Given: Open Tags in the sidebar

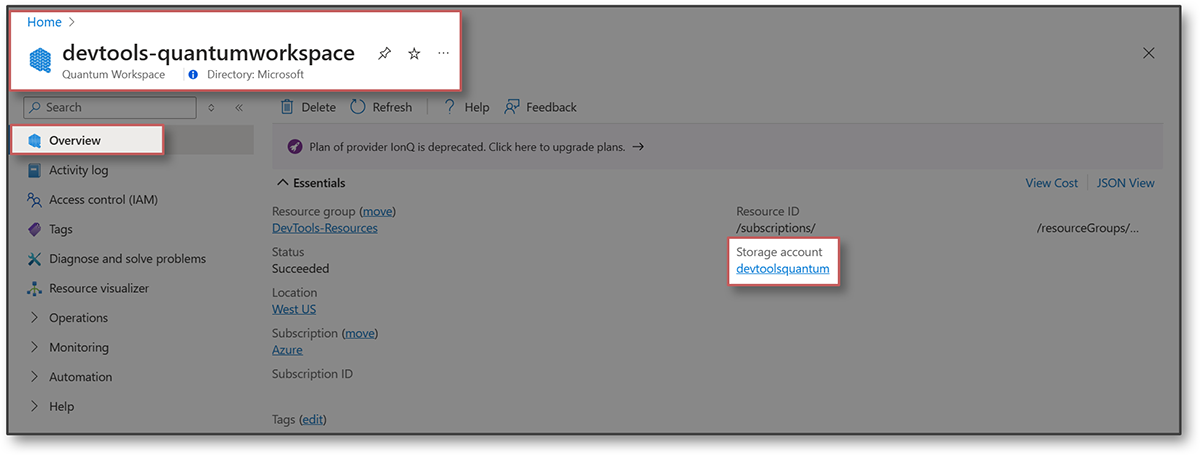Looking at the screenshot, I should pyautogui.click(x=61, y=229).
